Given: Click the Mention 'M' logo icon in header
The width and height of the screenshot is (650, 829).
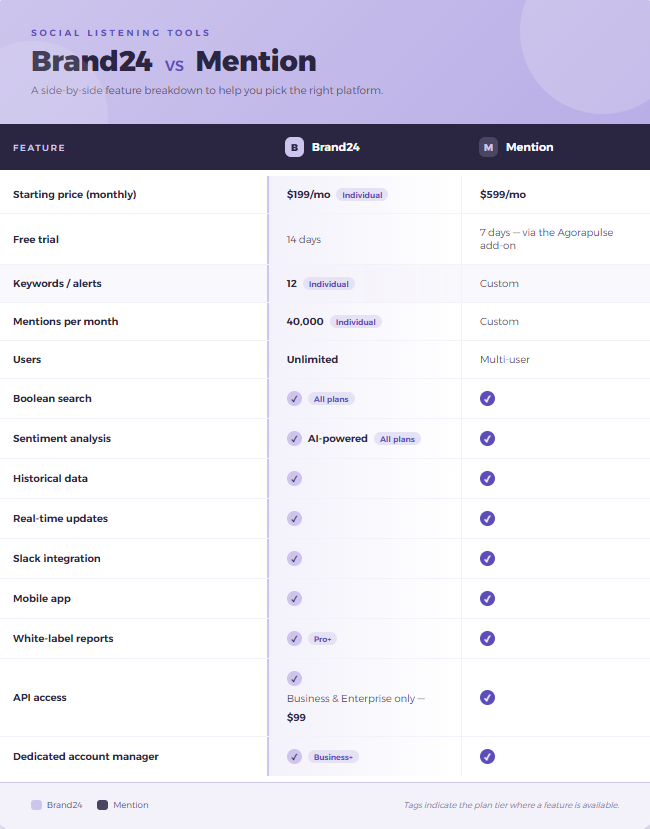Looking at the screenshot, I should [x=488, y=147].
